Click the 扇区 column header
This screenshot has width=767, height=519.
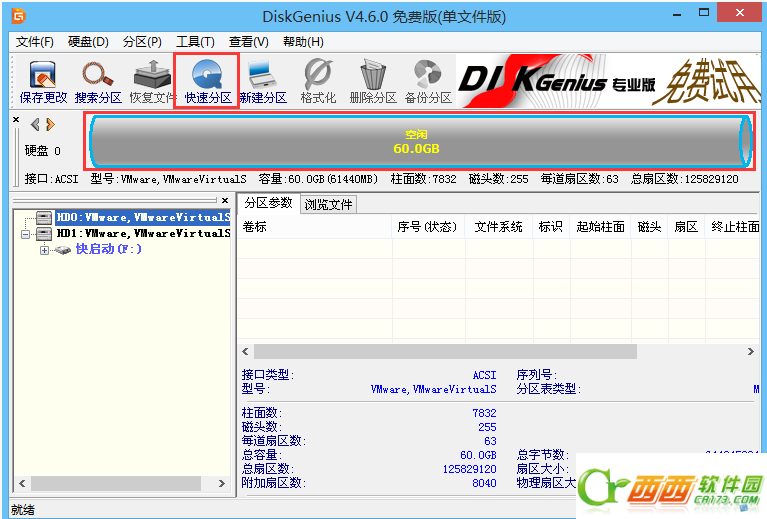[686, 227]
